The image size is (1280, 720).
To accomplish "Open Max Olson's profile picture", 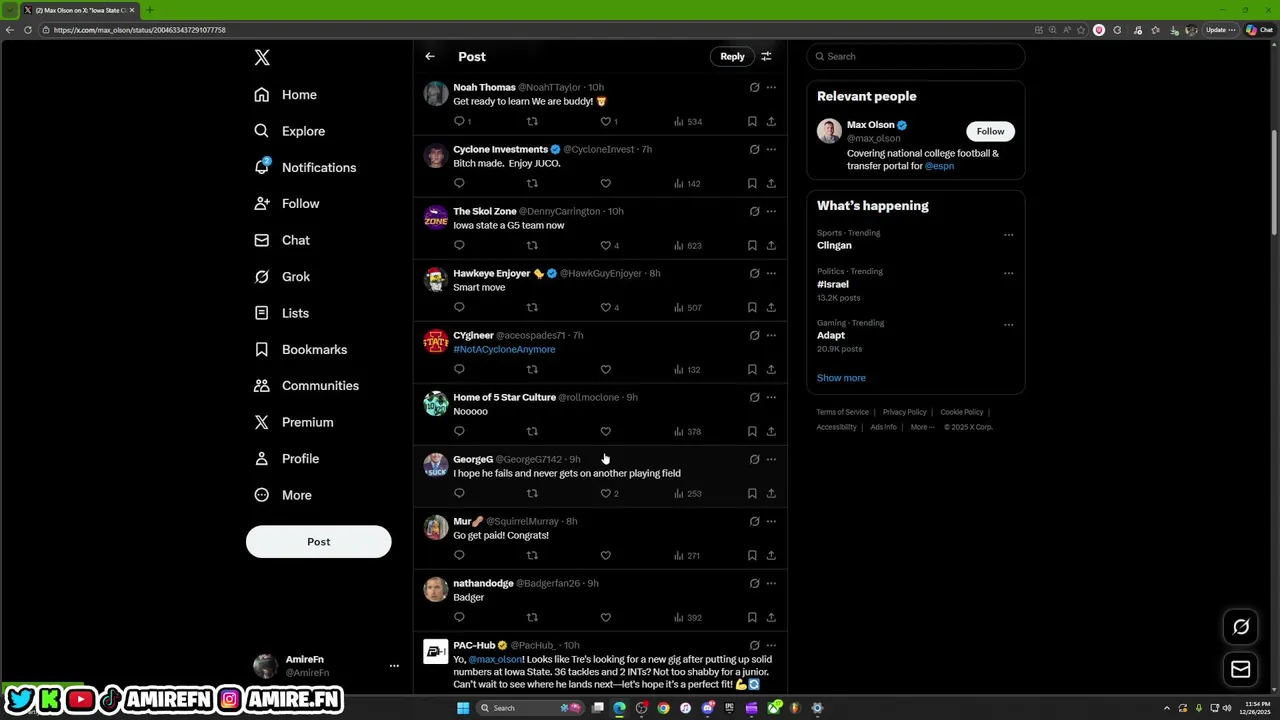I will pos(829,131).
